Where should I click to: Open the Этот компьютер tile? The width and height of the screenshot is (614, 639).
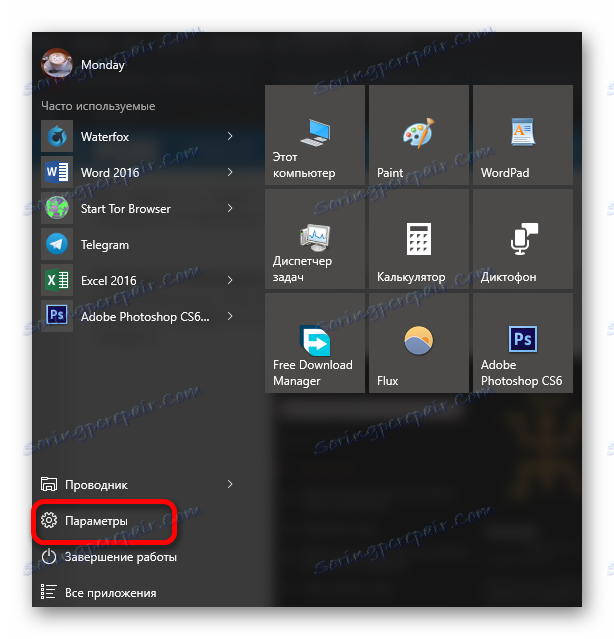click(315, 135)
